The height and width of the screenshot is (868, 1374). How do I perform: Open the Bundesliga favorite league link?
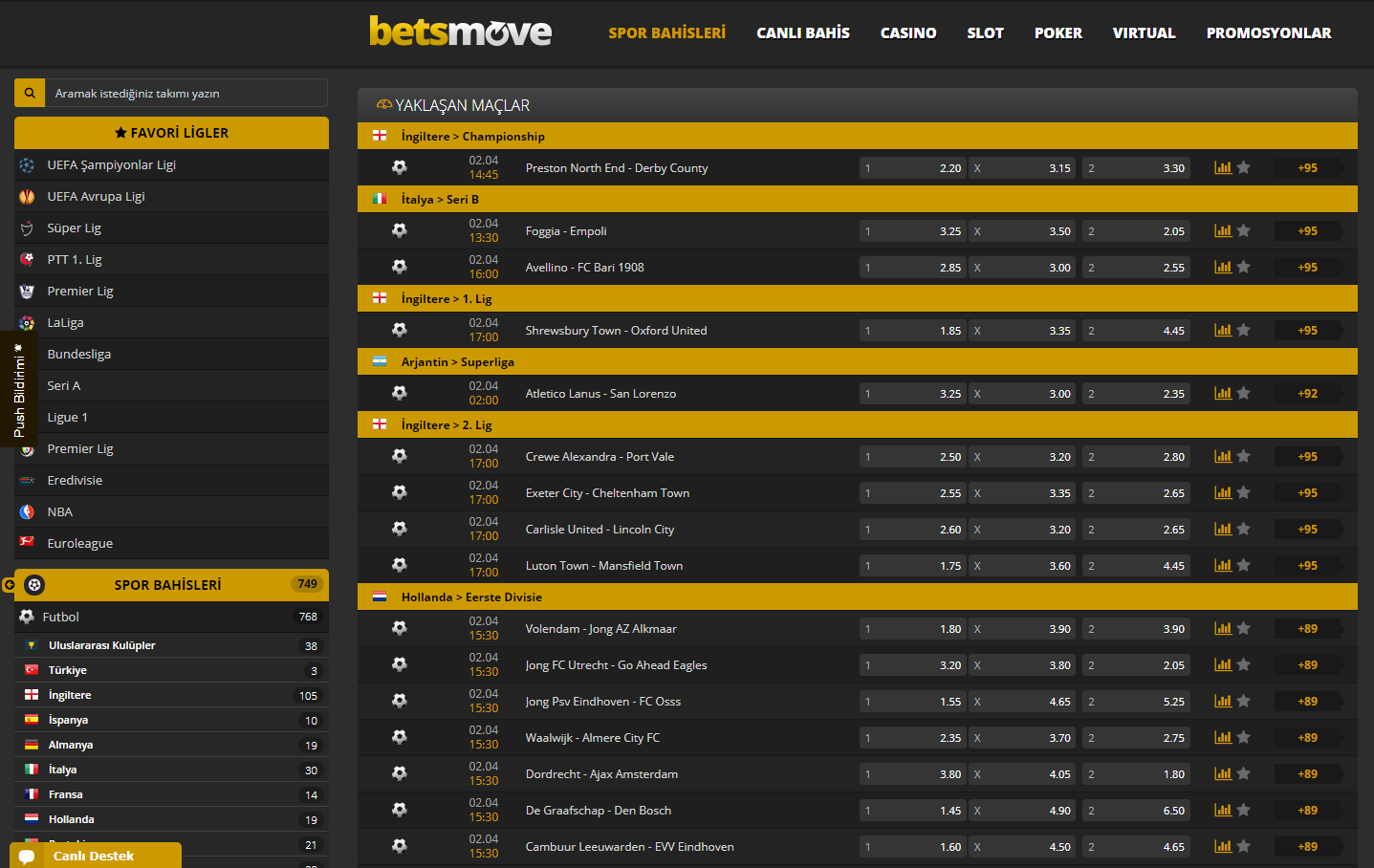[79, 354]
